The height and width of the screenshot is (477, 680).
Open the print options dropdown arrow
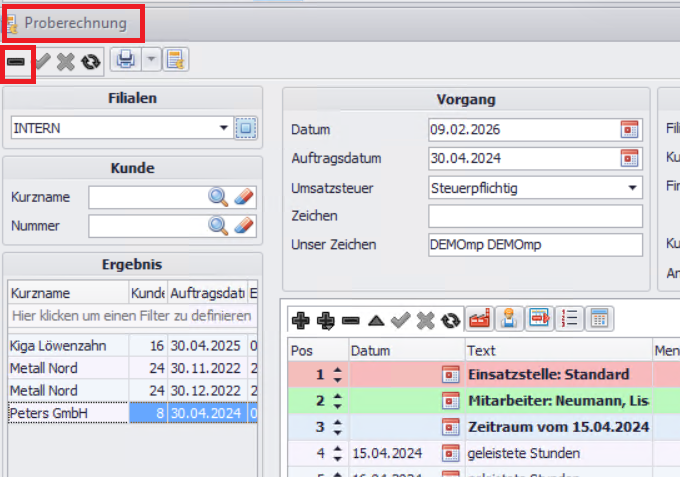150,61
